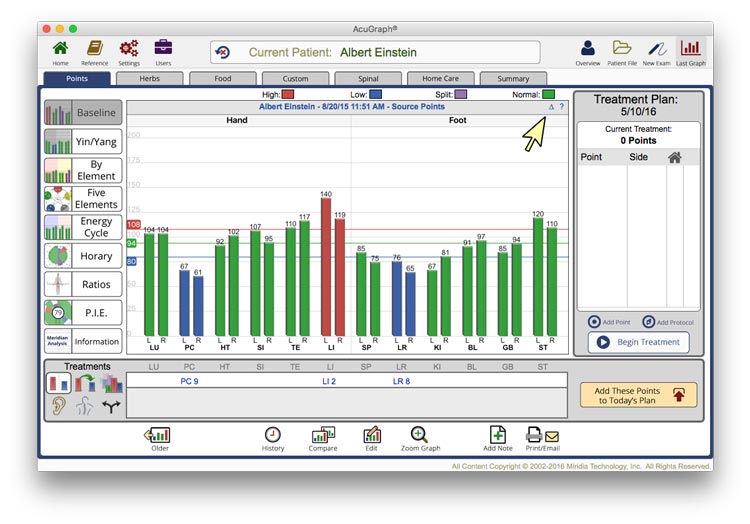Add These Points to Today's Plan
This screenshot has width=750, height=524.
[639, 395]
